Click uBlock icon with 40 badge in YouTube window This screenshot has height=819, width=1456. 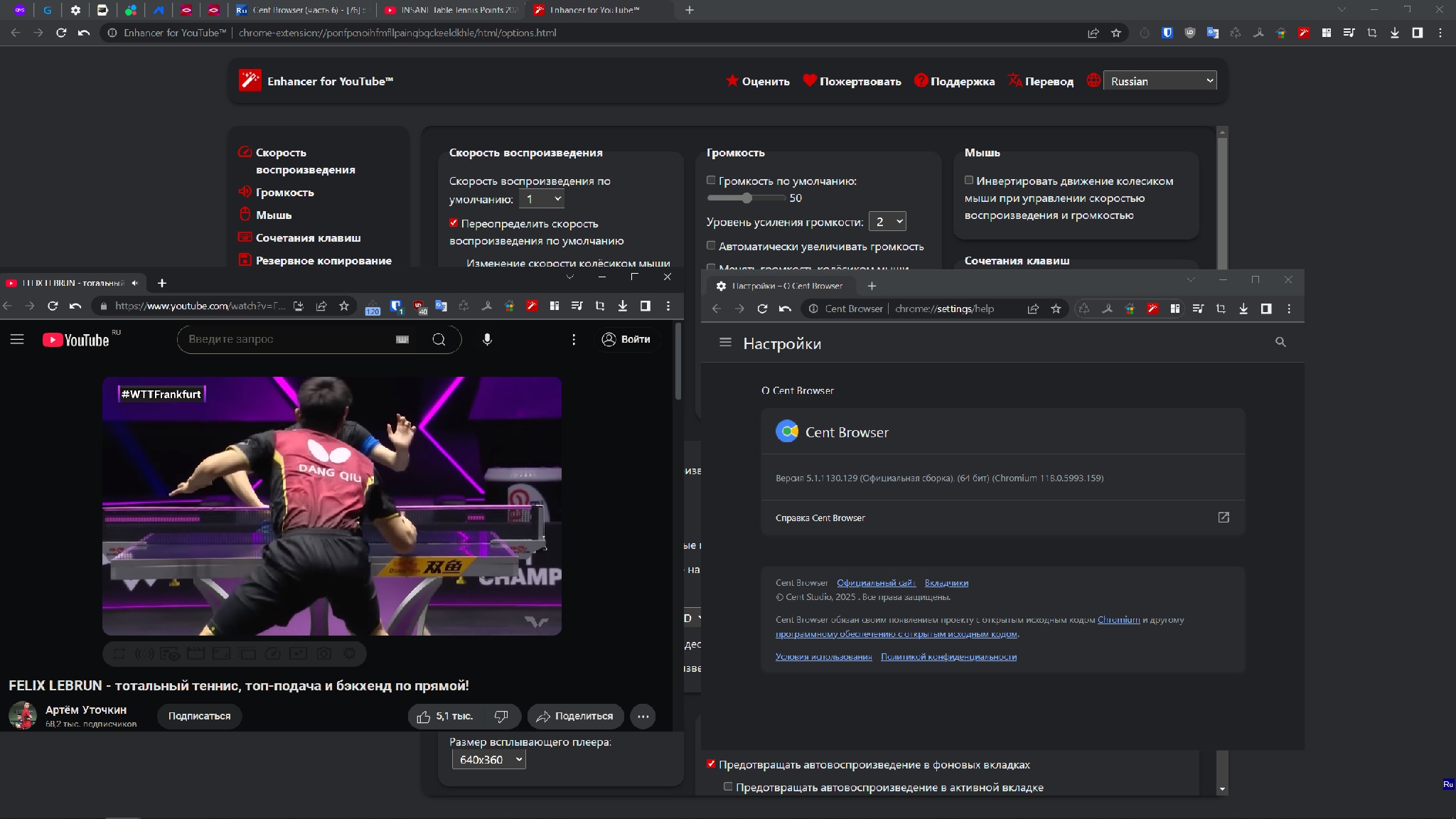click(419, 306)
